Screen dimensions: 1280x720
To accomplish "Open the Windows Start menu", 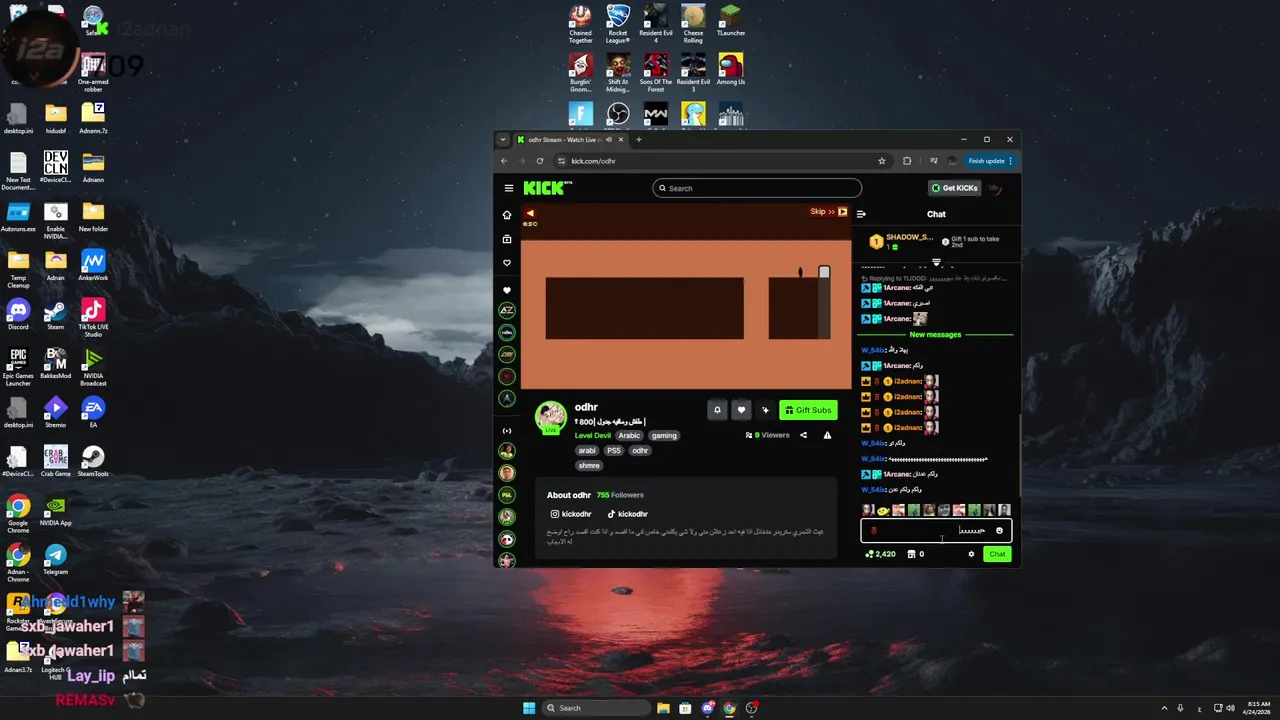I will click(529, 708).
